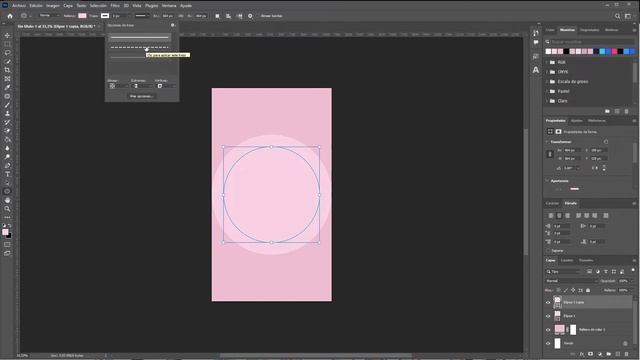The width and height of the screenshot is (640, 360).
Task: Hide the Elipse 1 copia layer
Action: point(548,302)
